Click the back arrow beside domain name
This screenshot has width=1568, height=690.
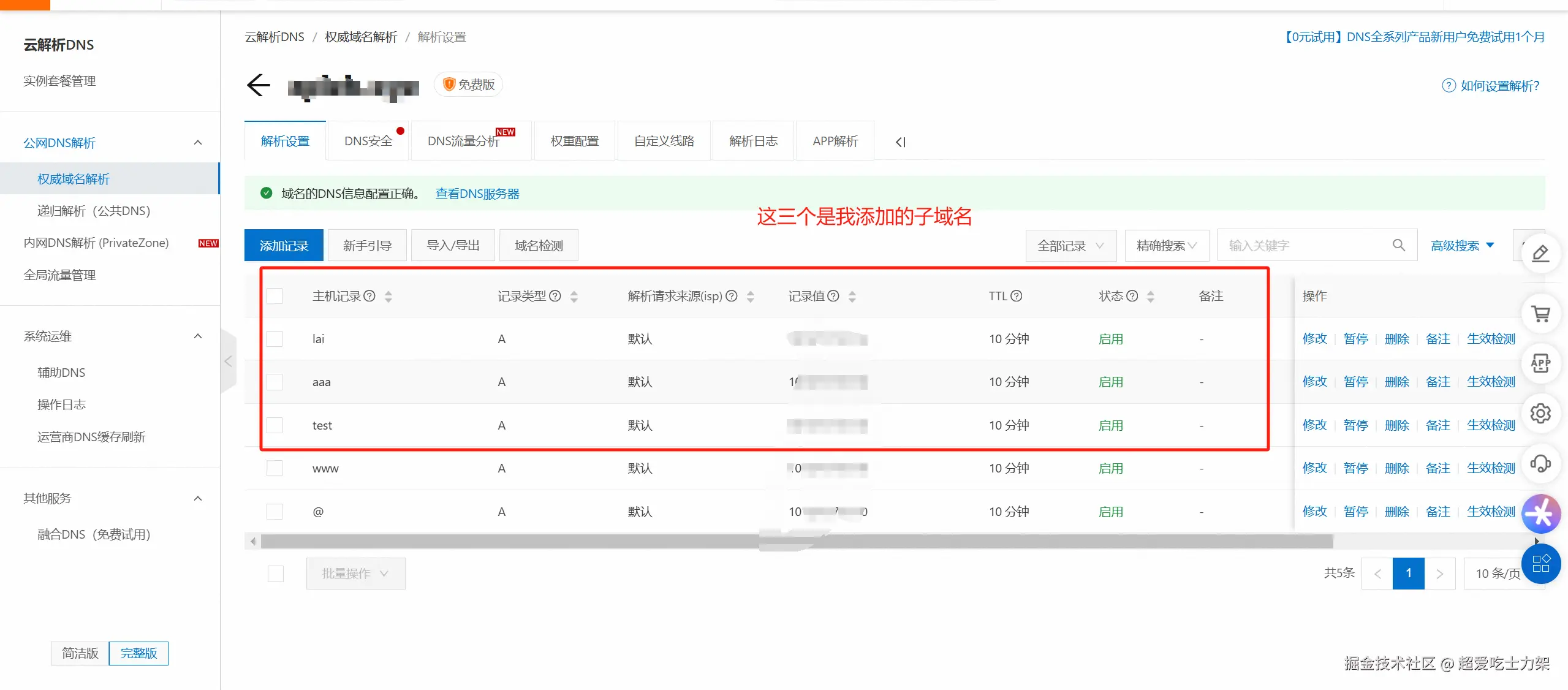pyautogui.click(x=259, y=85)
